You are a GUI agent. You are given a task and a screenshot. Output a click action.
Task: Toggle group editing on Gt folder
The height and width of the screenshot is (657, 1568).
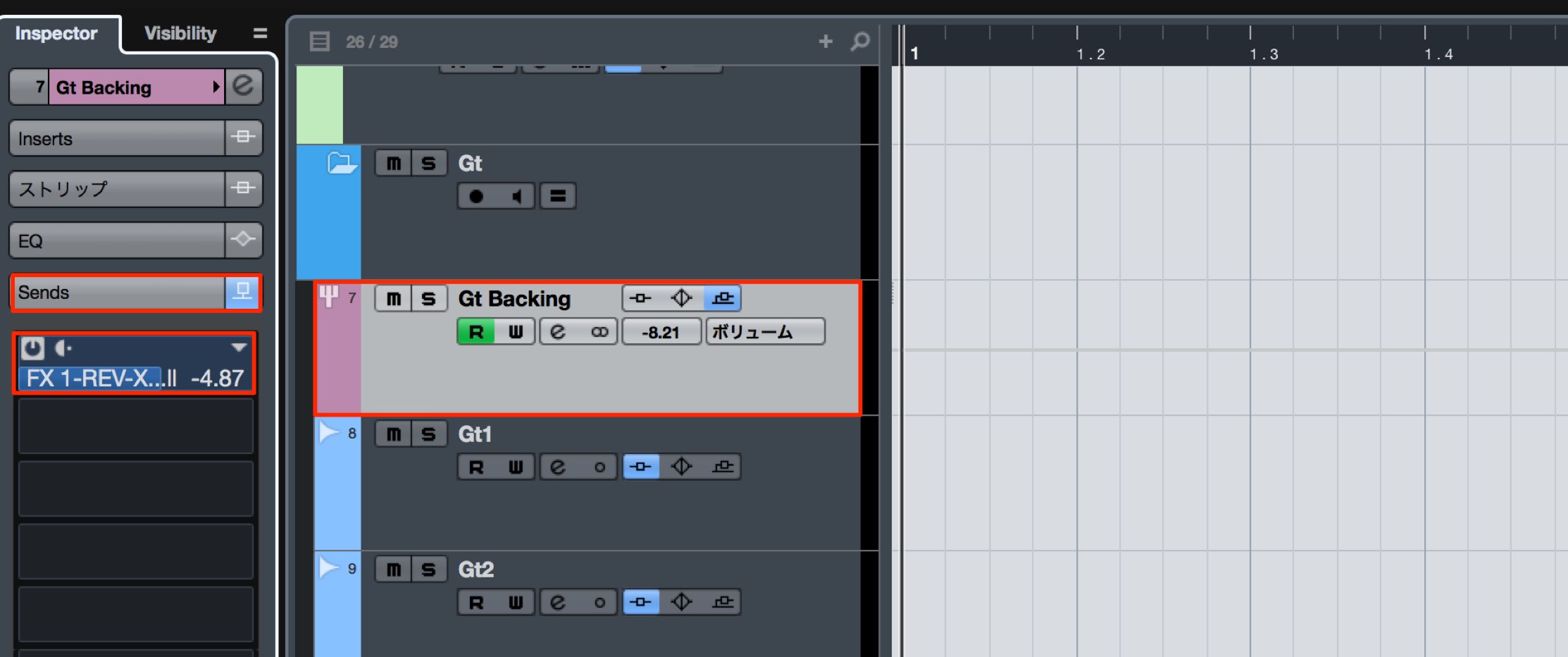(x=558, y=197)
